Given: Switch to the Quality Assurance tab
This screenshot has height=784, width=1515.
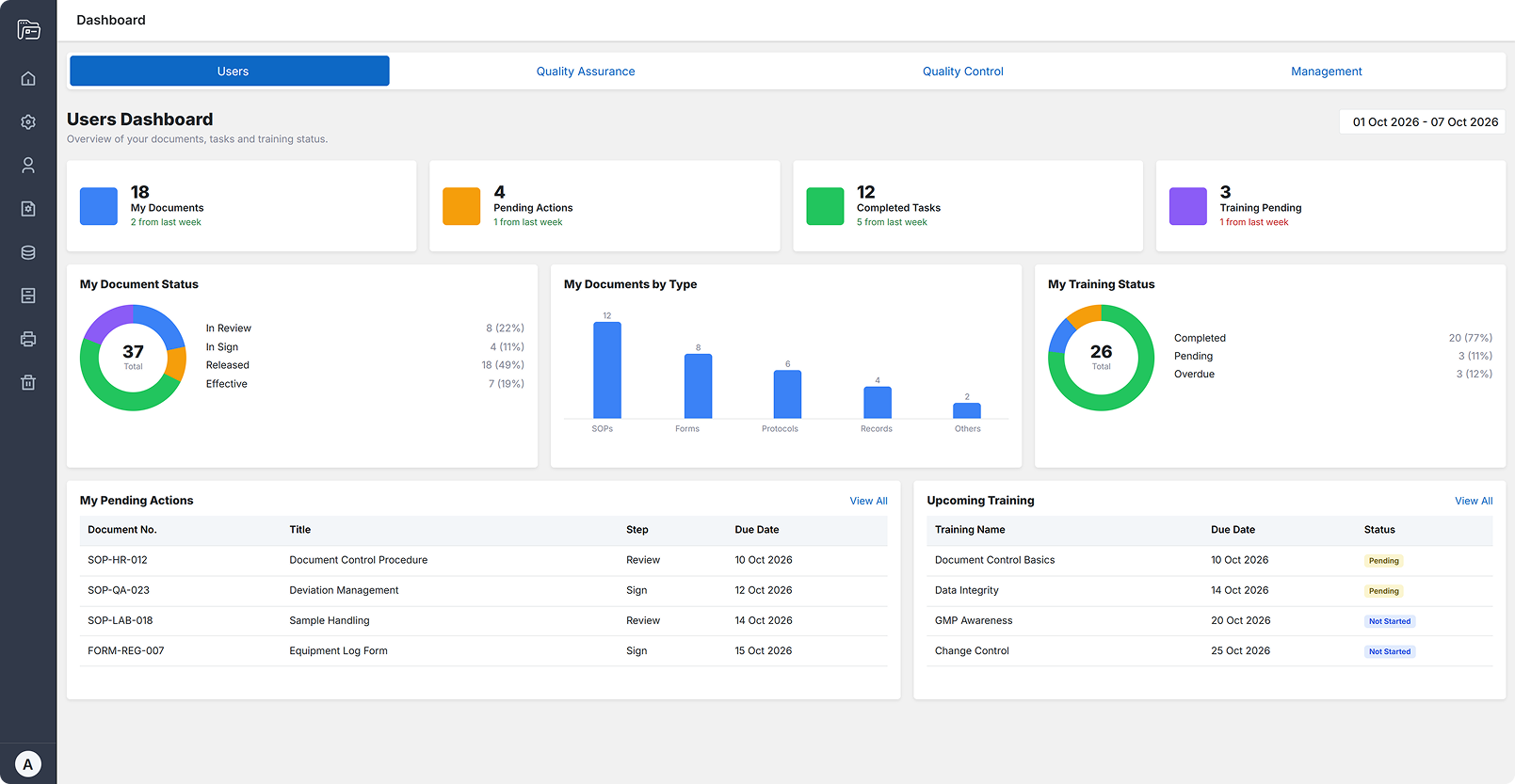Looking at the screenshot, I should [586, 72].
